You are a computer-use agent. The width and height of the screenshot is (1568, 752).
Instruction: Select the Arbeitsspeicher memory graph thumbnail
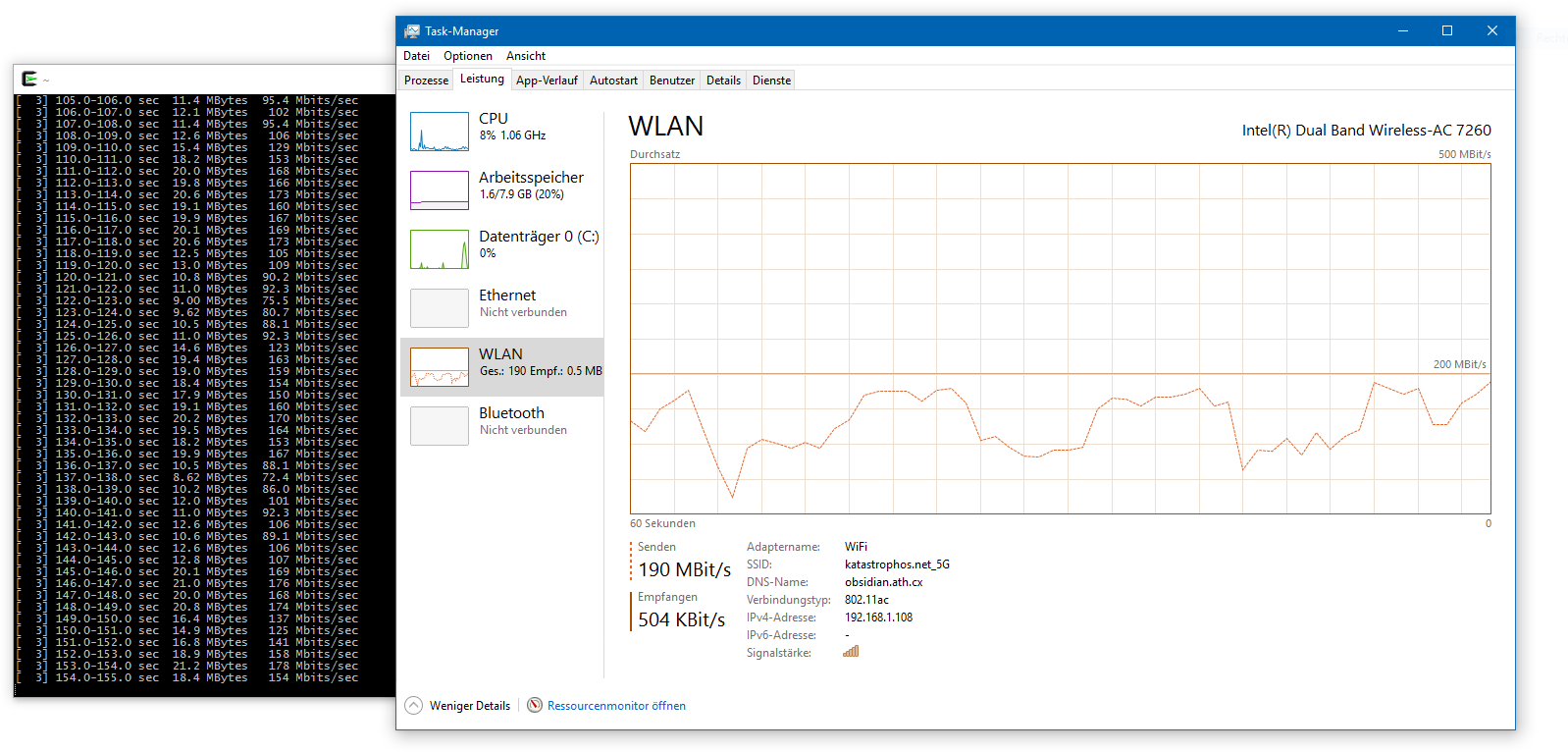[x=440, y=190]
